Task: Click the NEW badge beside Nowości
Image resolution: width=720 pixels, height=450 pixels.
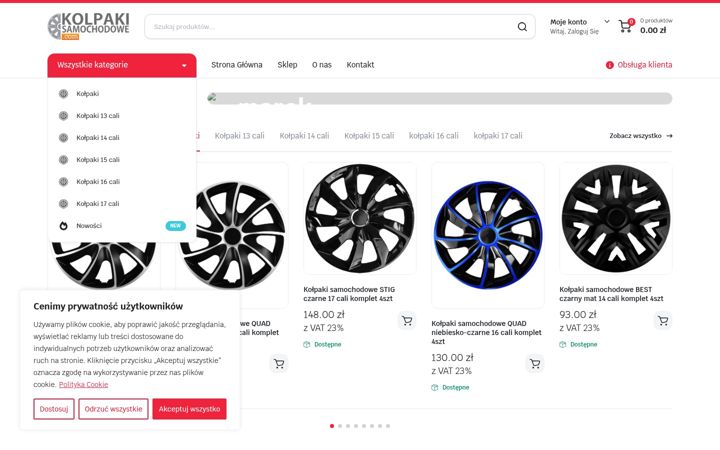Action: click(x=175, y=225)
